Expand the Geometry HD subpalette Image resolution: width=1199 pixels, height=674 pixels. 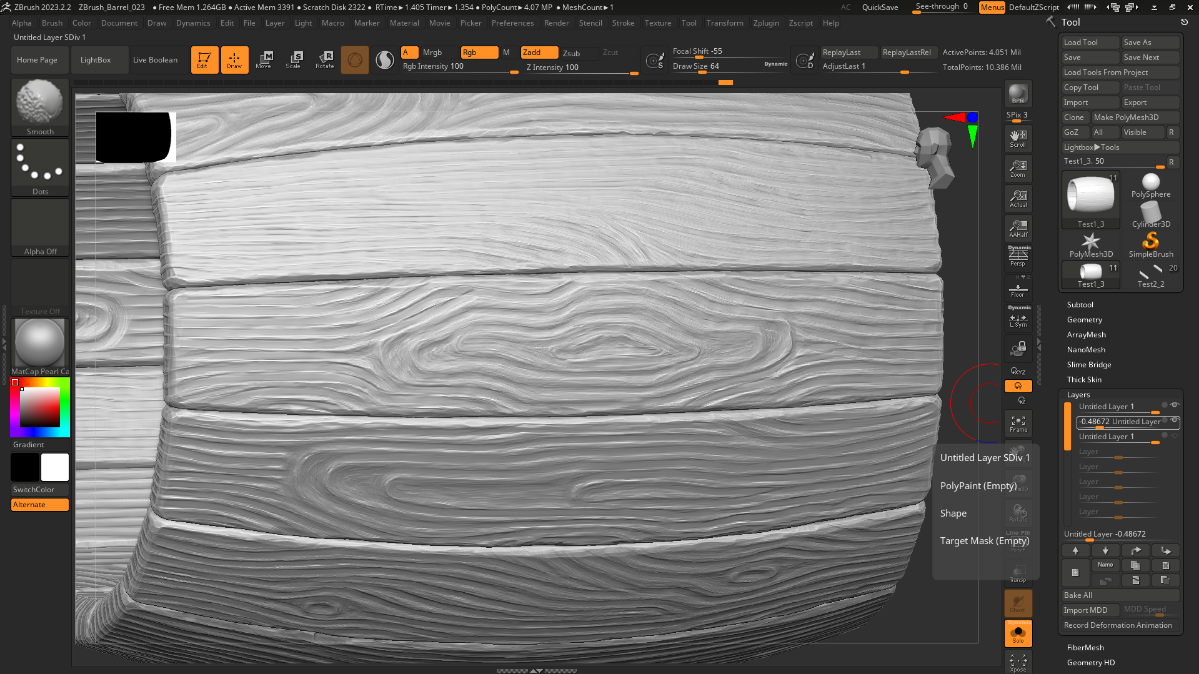click(x=1090, y=663)
